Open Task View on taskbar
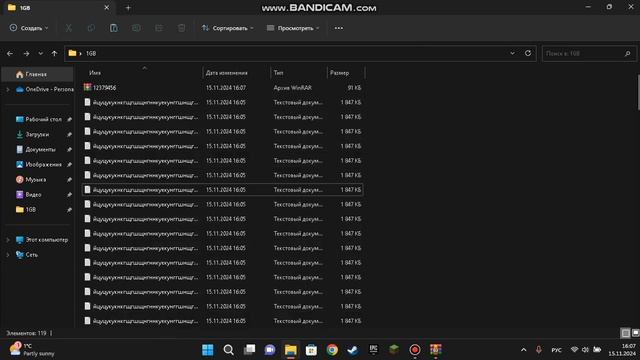 click(x=249, y=350)
